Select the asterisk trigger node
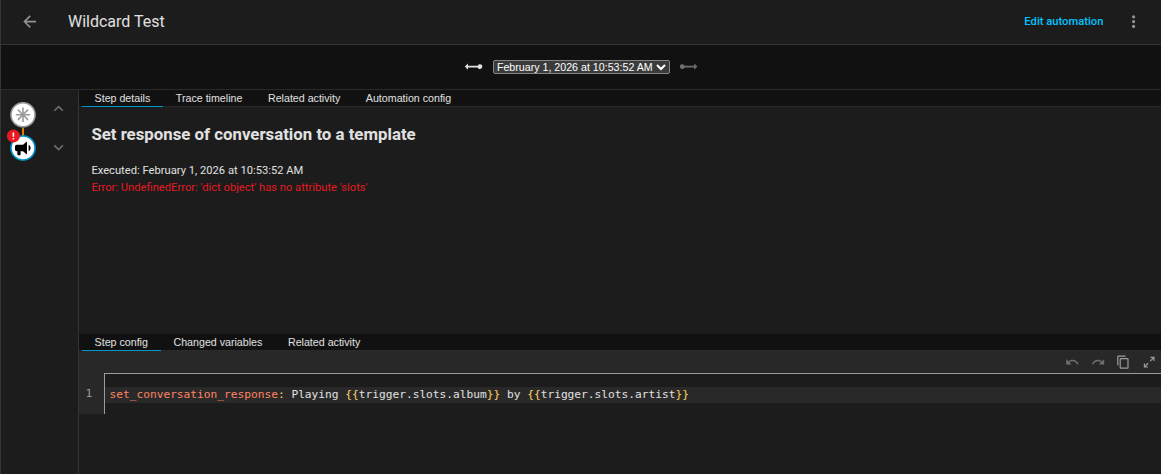This screenshot has height=474, width=1161. [23, 114]
